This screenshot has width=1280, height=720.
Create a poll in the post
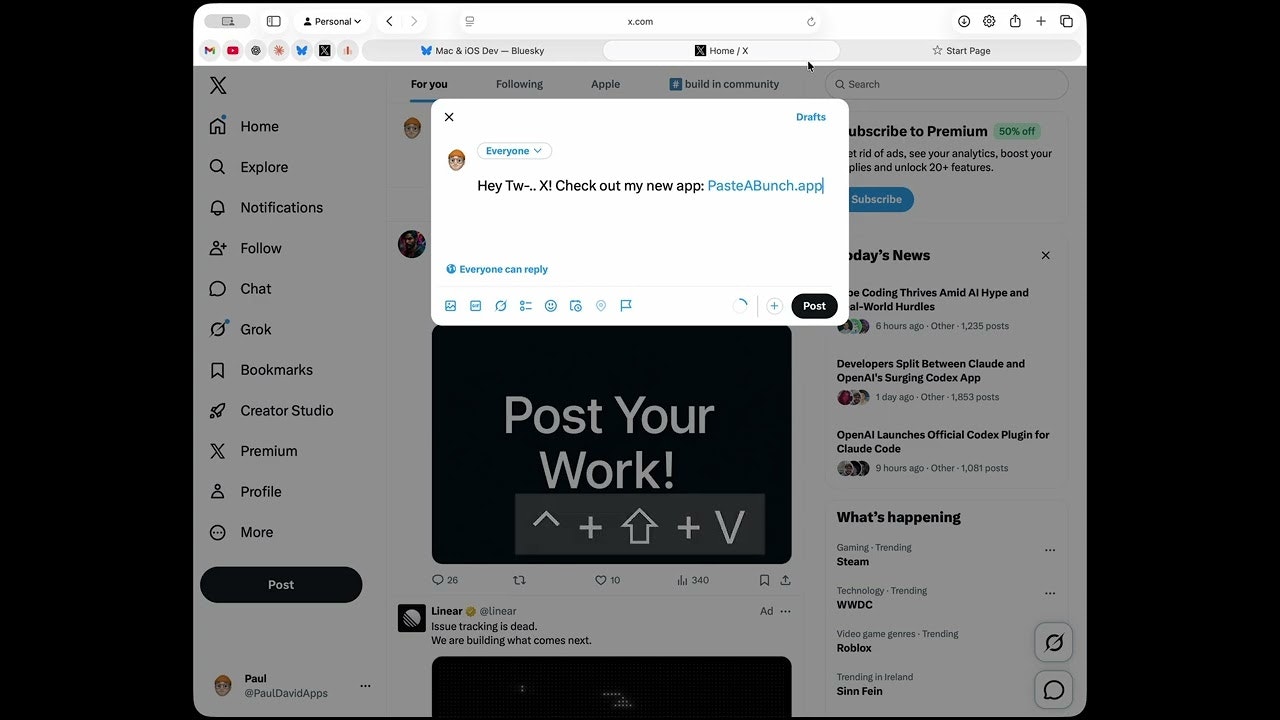pyautogui.click(x=526, y=306)
